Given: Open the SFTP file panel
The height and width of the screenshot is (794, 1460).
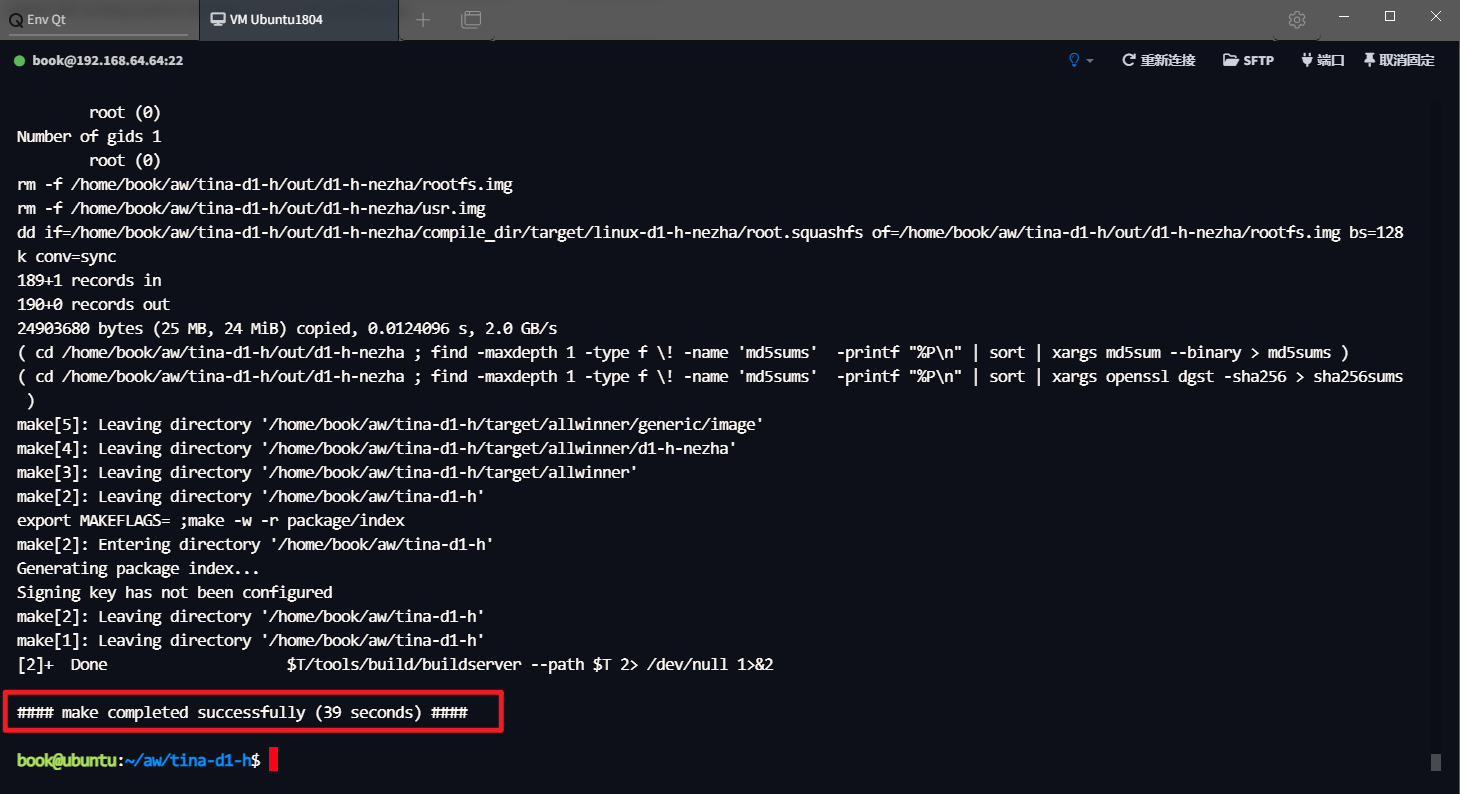Looking at the screenshot, I should pyautogui.click(x=1248, y=60).
